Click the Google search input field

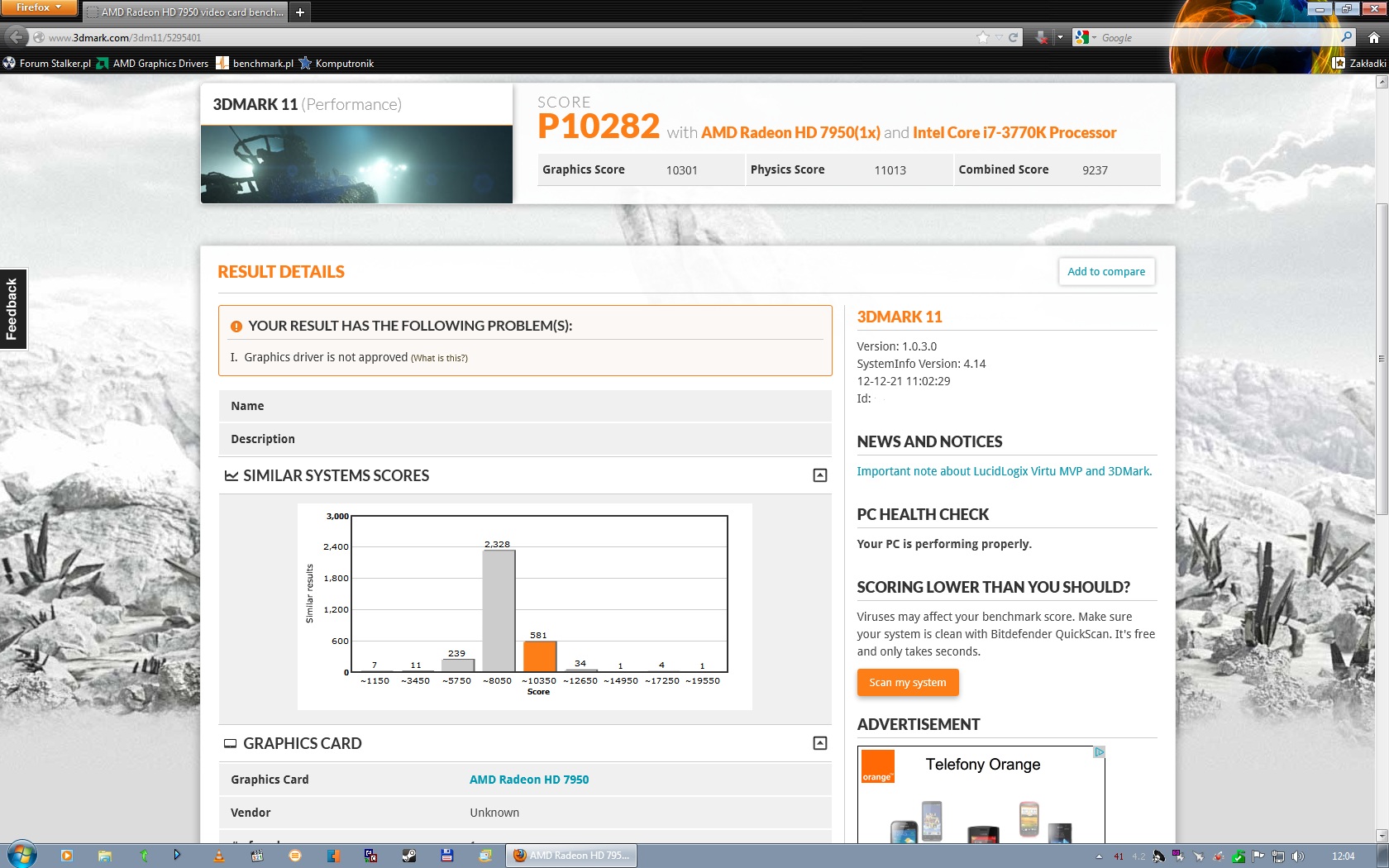click(1215, 37)
